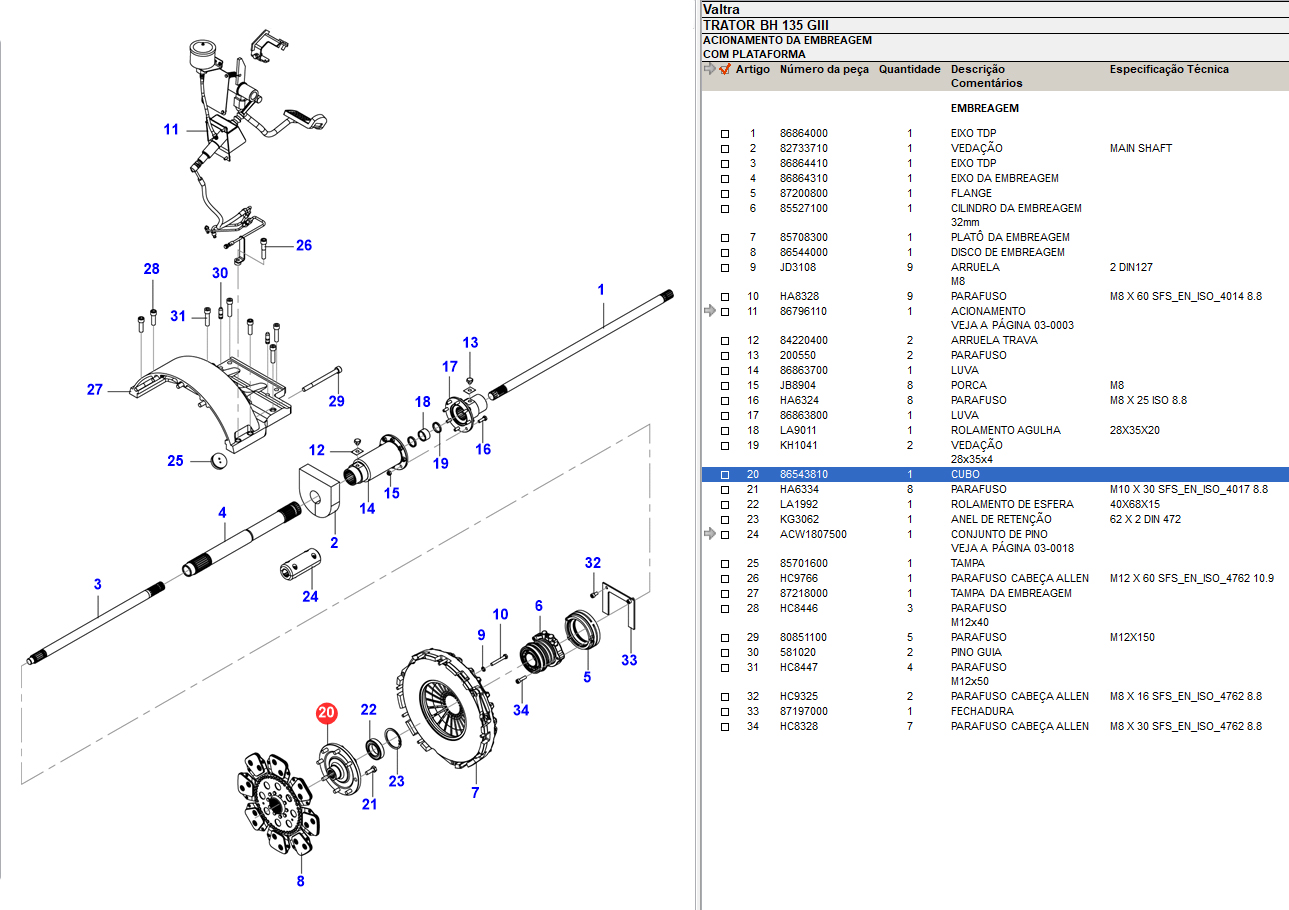Viewport: 1289px width, 910px height.
Task: Select callout number 11 near the pedal assembly
Action: (171, 130)
